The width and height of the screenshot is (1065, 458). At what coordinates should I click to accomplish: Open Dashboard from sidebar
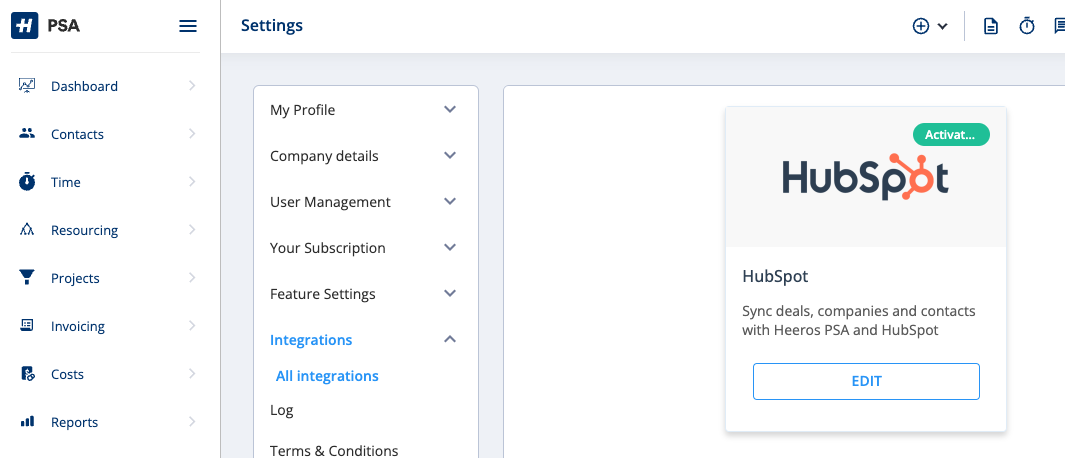point(84,86)
